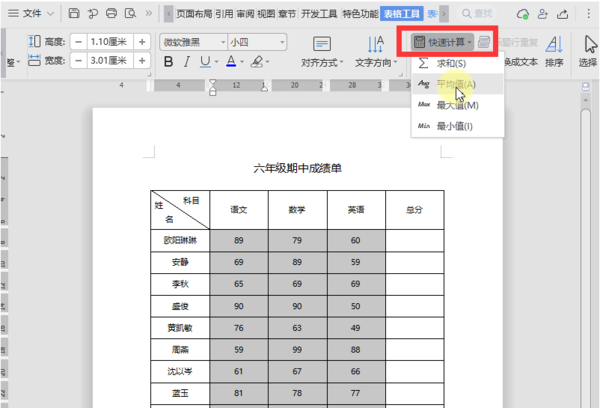Click the 转换成文本 button

(521, 62)
